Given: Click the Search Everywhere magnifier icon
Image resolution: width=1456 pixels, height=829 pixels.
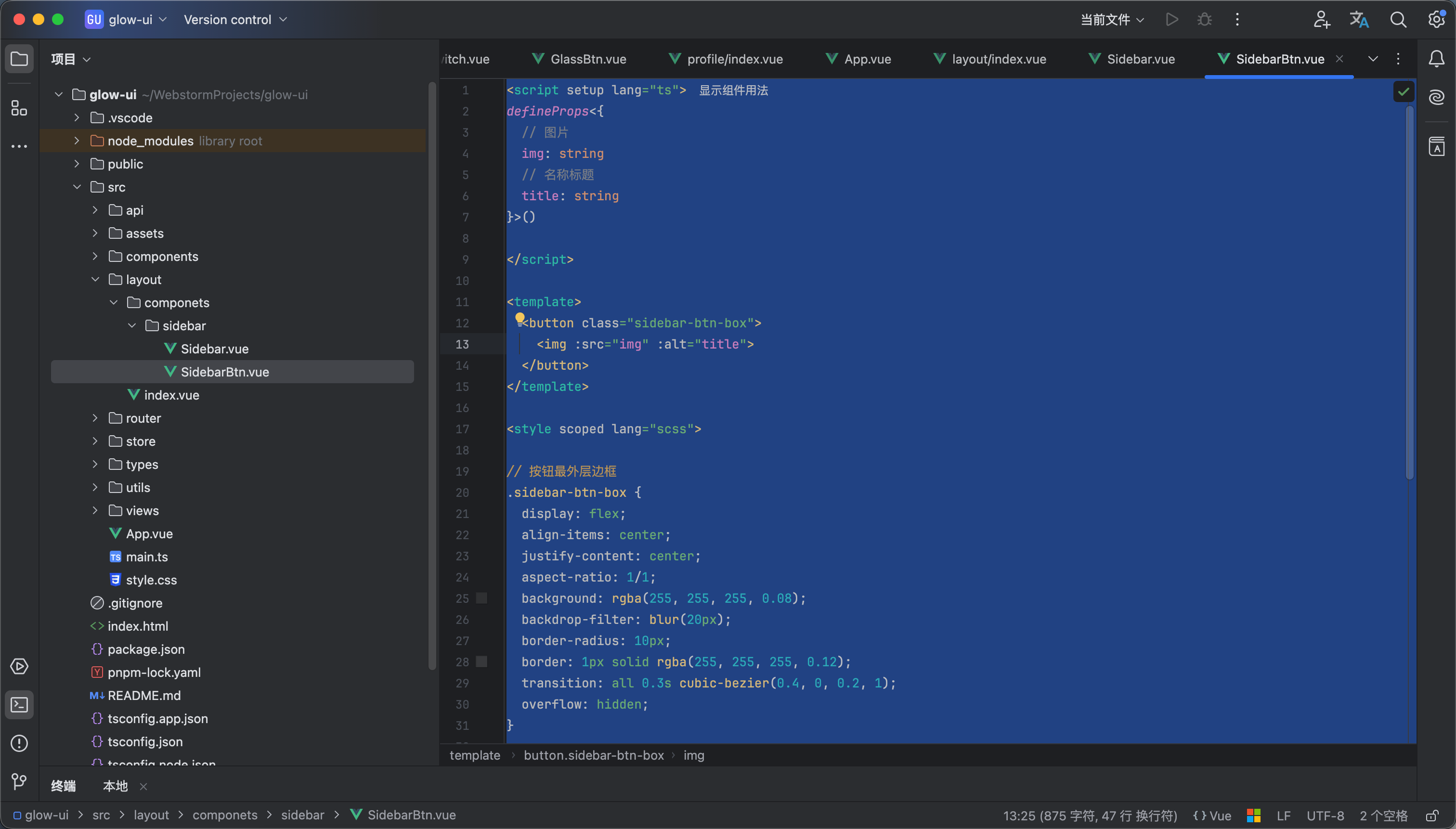Looking at the screenshot, I should [1398, 20].
